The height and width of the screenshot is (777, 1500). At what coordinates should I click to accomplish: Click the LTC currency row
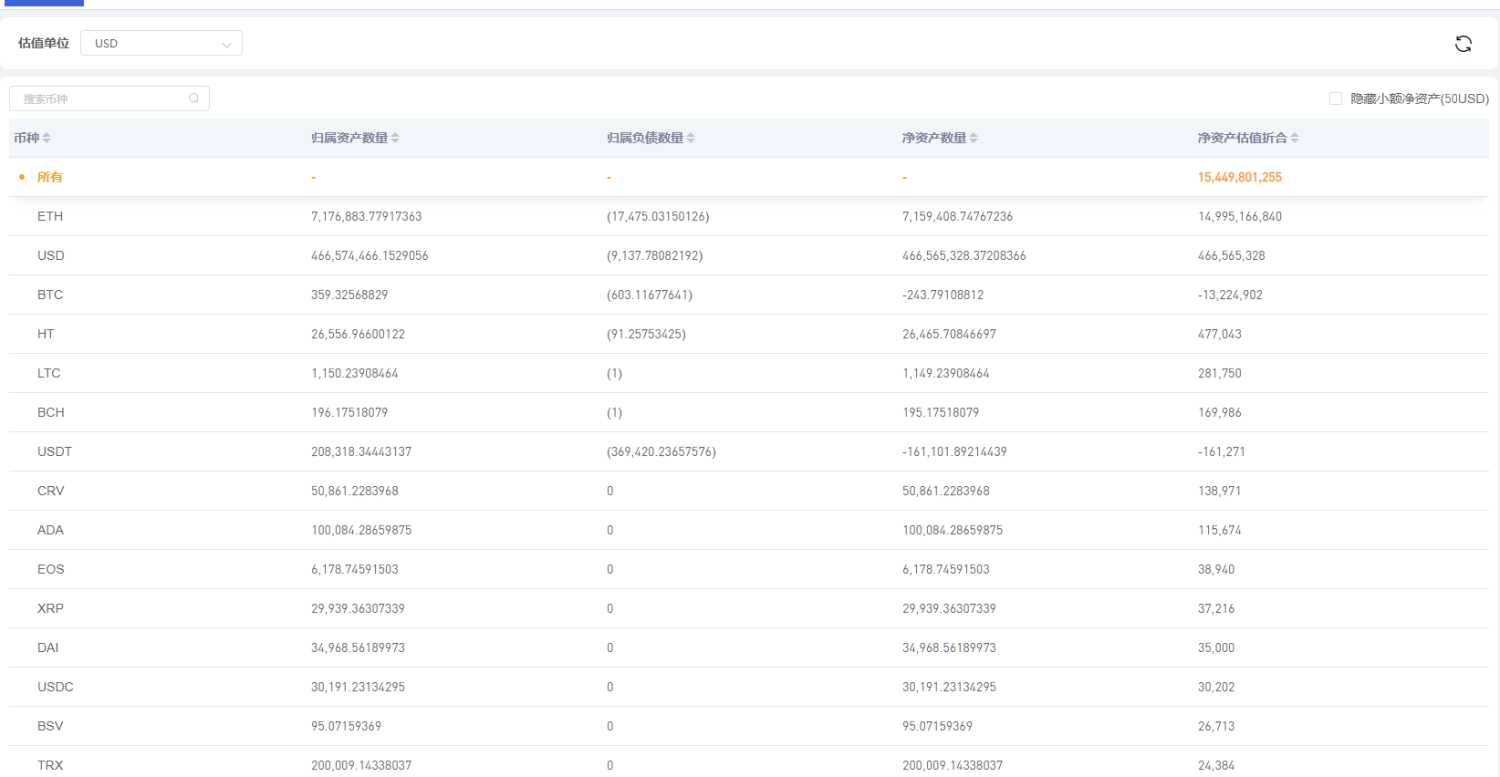point(749,373)
